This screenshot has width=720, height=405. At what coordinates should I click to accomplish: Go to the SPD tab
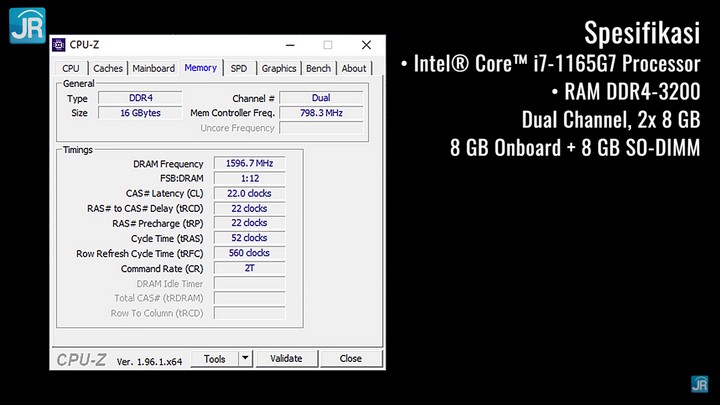tap(239, 69)
